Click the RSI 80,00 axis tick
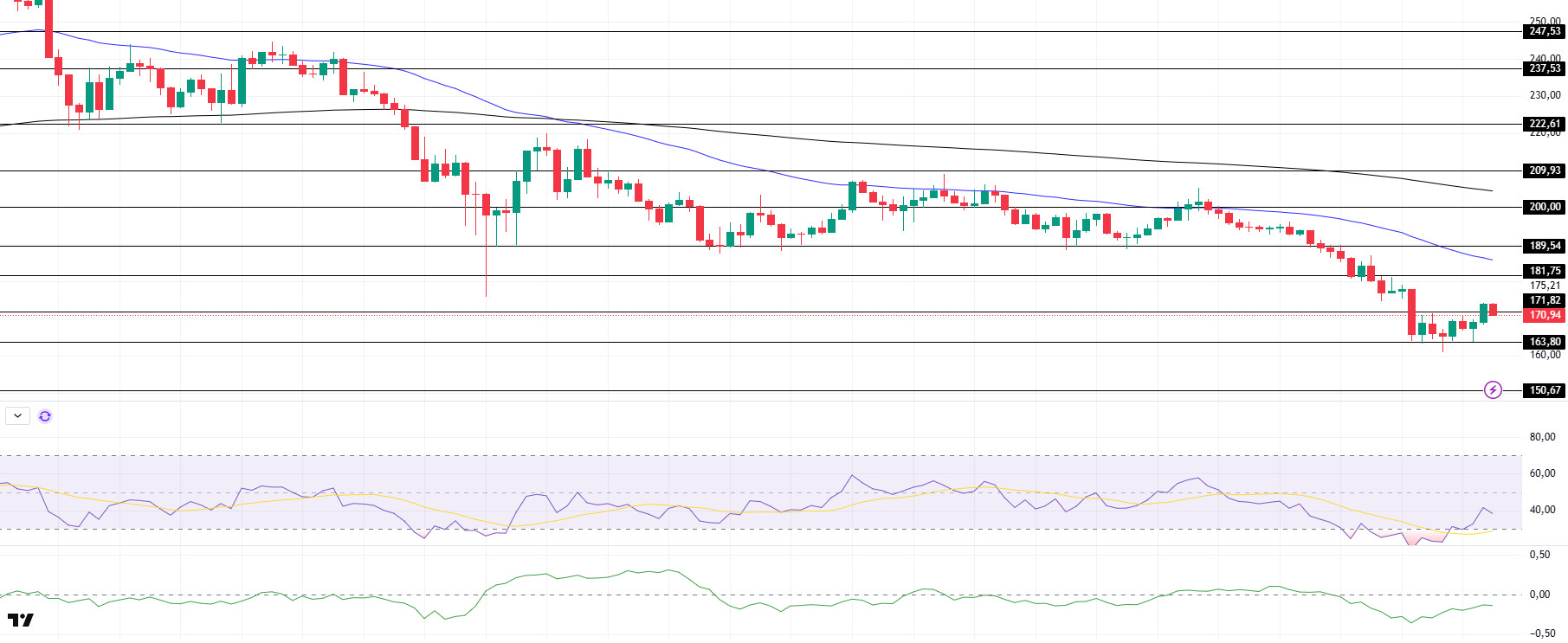Screen dimensions: 1568x643 (x=1542, y=437)
